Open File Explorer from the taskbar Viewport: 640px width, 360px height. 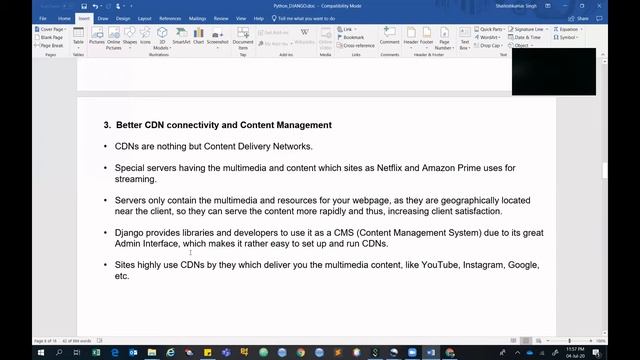click(152, 352)
